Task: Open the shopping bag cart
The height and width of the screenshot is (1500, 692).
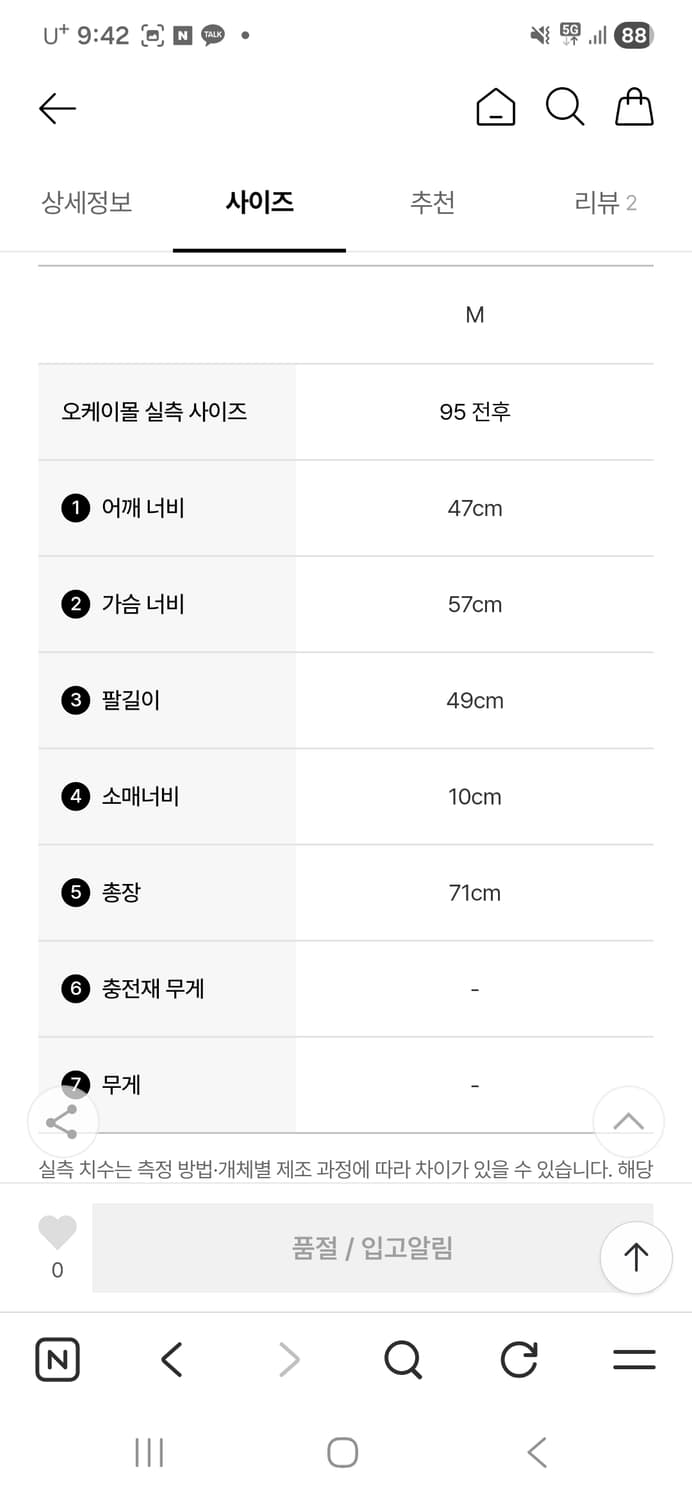Action: coord(634,107)
